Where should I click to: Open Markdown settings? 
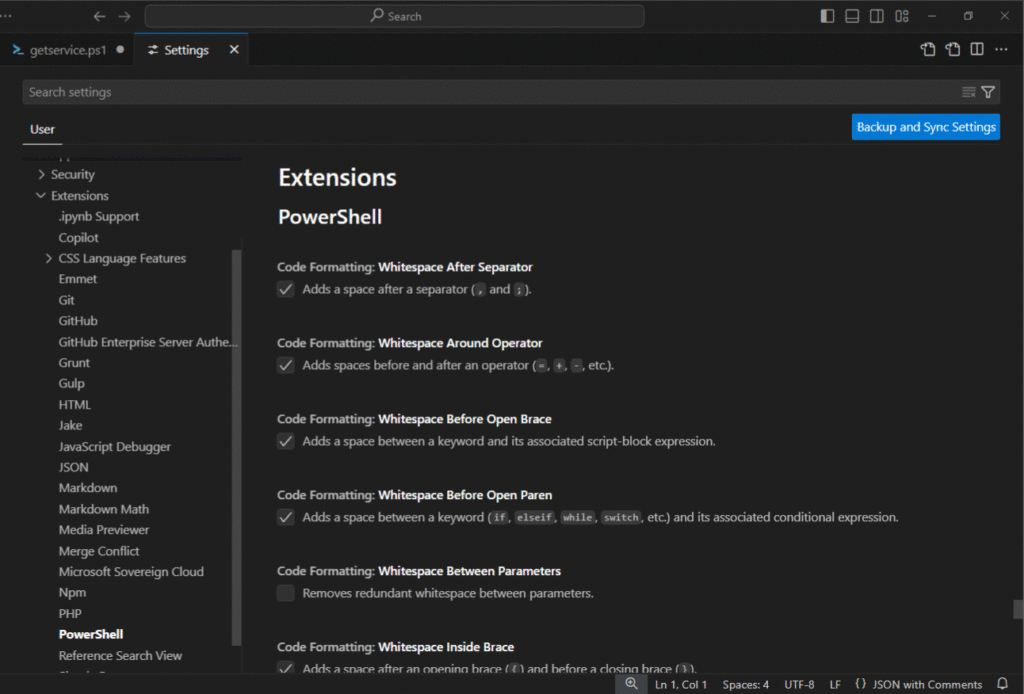point(88,488)
